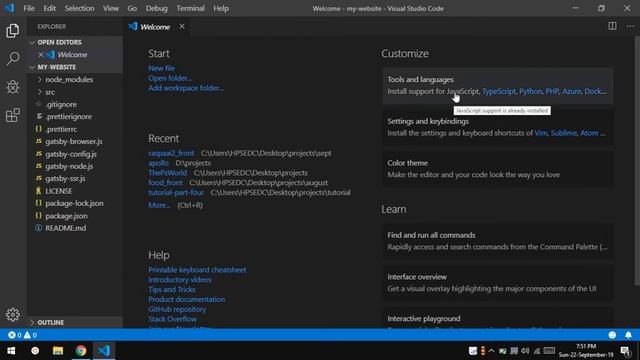Open the editor More Actions ellipsis
Viewport: 640px width, 360px height.
click(x=630, y=26)
